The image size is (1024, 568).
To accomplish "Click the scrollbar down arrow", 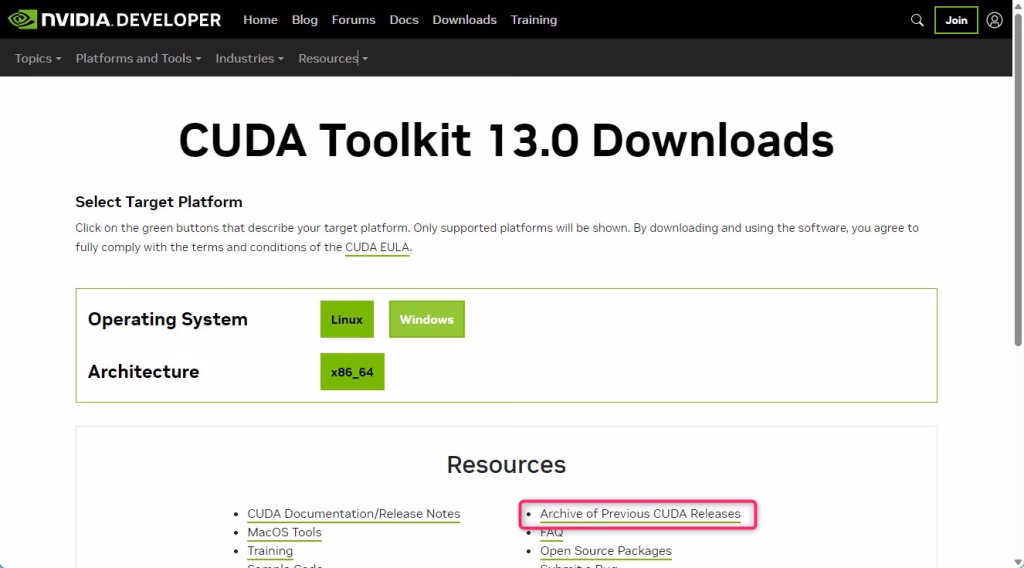I will pos(1017,562).
